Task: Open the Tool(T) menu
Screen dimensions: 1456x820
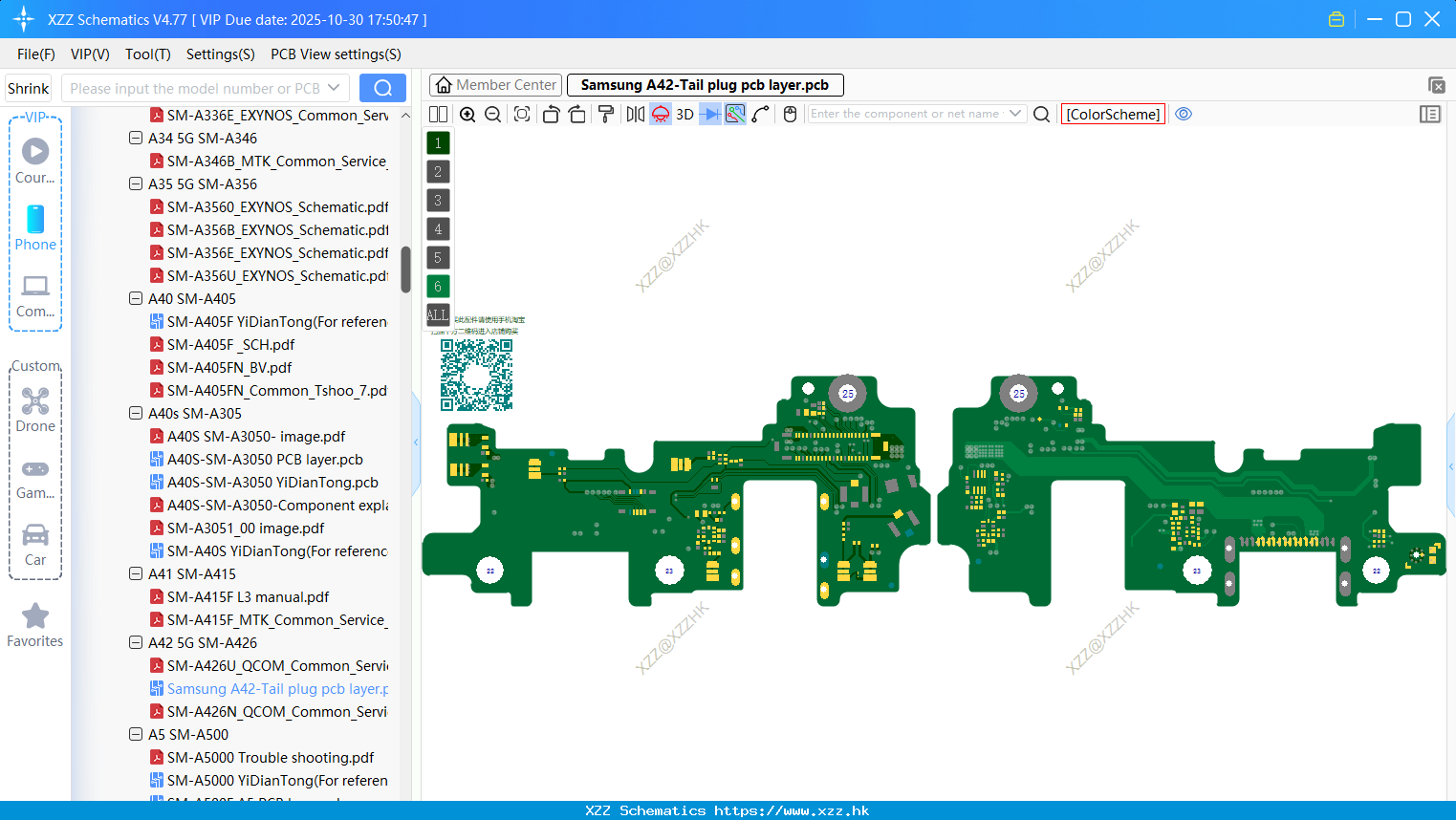Action: point(148,54)
